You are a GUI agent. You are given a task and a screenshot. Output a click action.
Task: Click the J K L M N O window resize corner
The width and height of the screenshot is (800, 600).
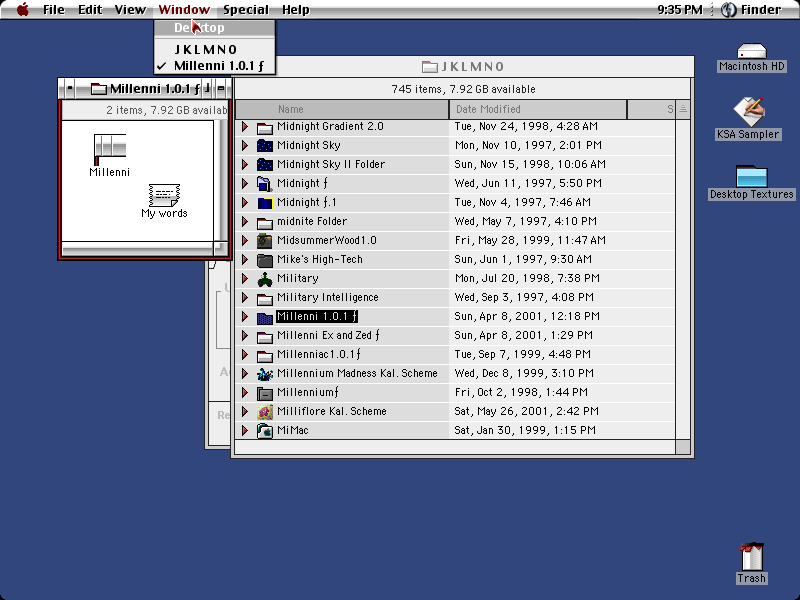coord(683,447)
